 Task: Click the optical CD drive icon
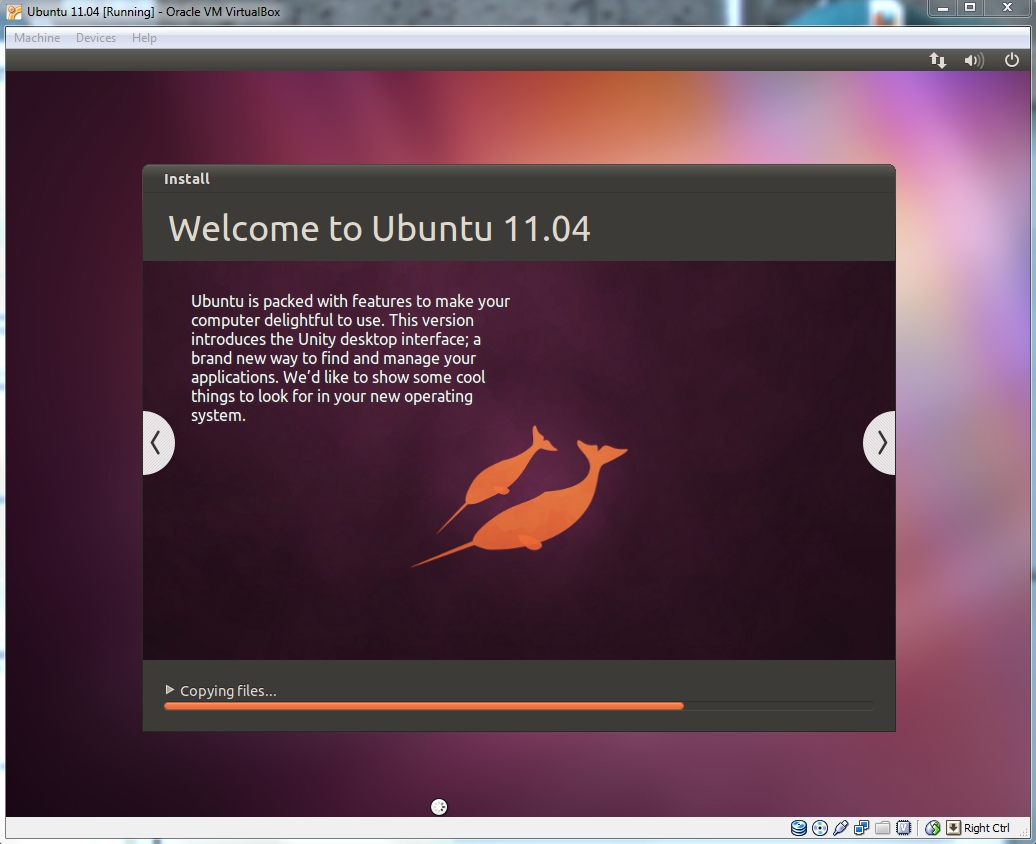coord(820,827)
